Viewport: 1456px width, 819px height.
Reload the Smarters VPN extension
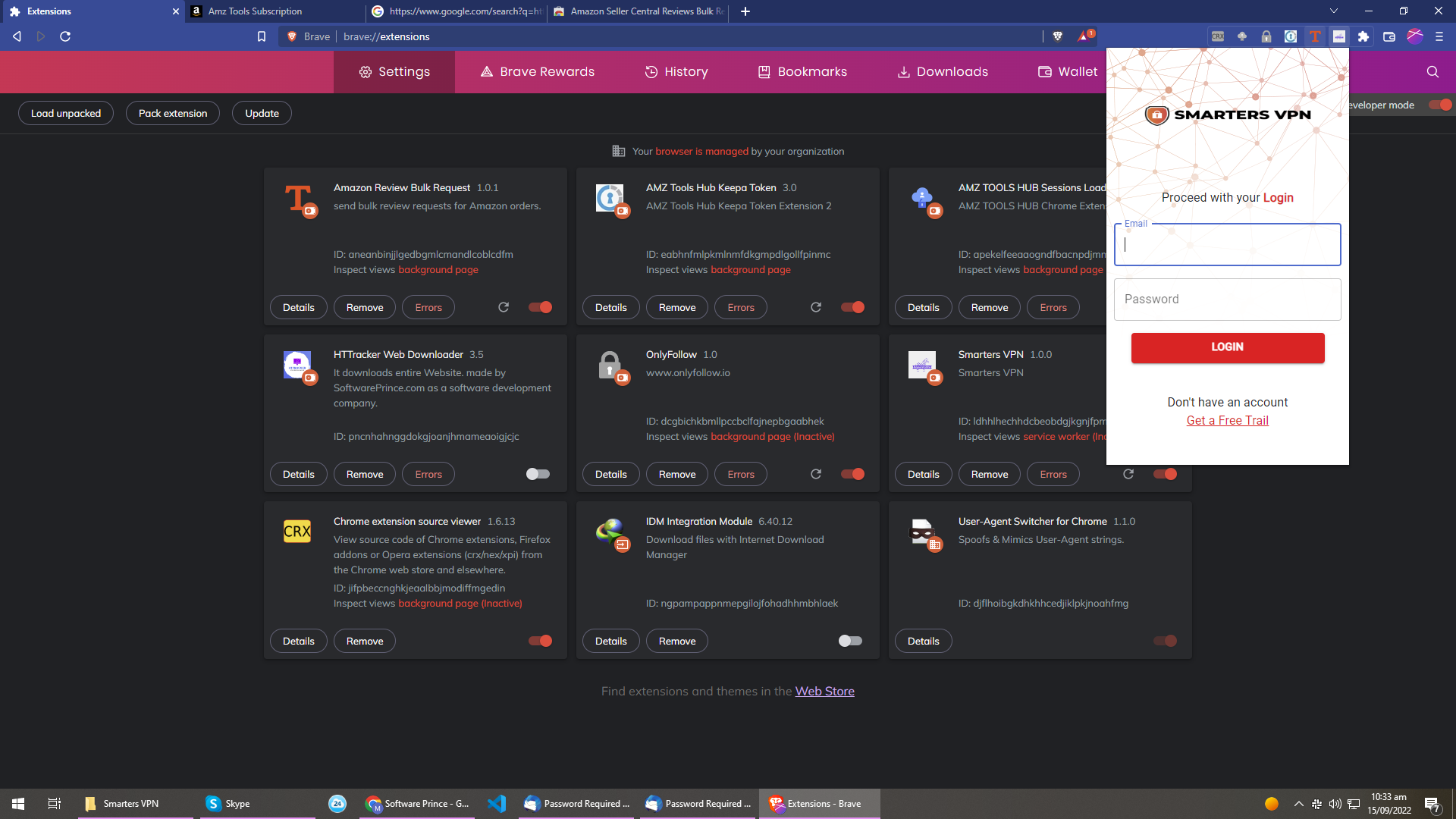(x=1128, y=474)
